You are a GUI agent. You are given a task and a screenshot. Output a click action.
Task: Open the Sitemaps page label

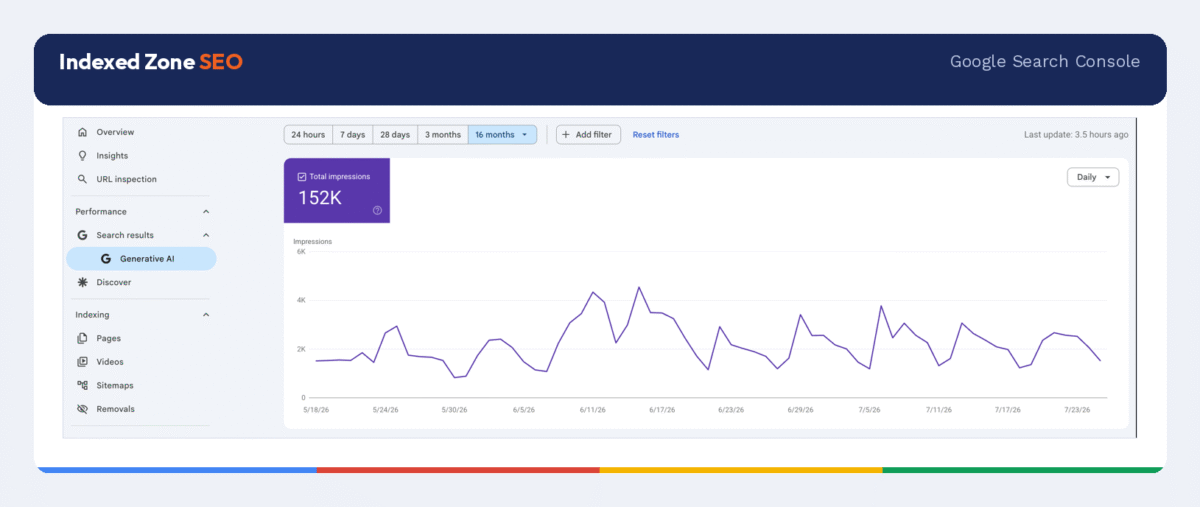point(115,385)
